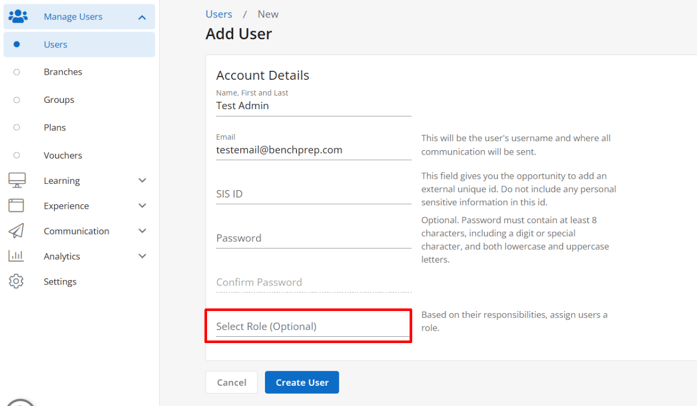This screenshot has width=697, height=406.
Task: Click the Settings gear icon
Action: click(x=16, y=281)
